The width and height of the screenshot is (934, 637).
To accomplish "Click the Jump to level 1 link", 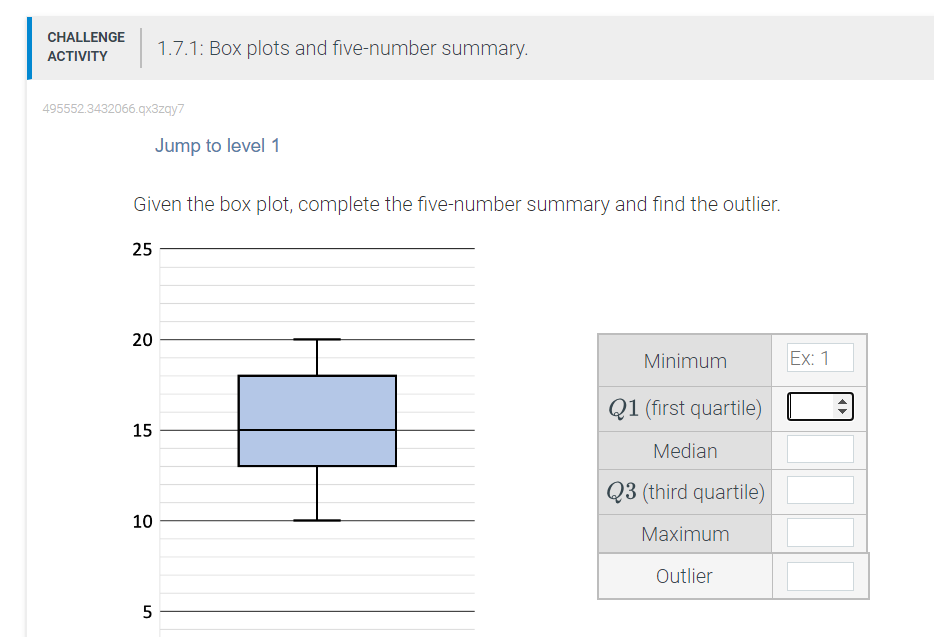I will coord(217,146).
